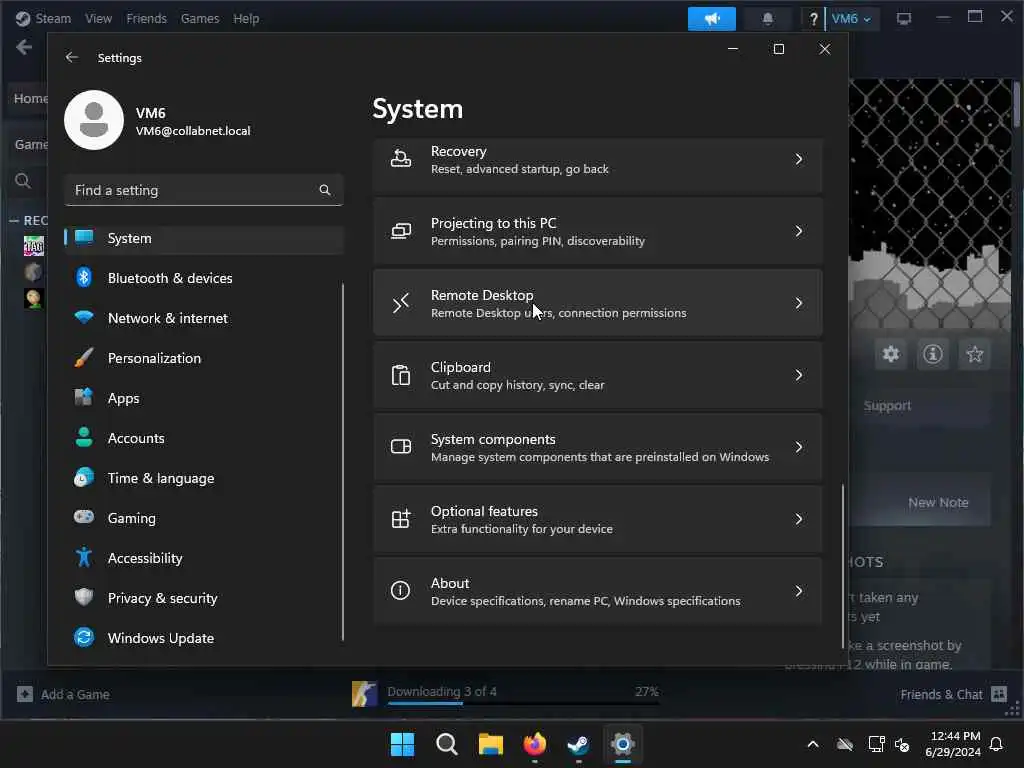Switch to Steam via taskbar icon

point(579,744)
